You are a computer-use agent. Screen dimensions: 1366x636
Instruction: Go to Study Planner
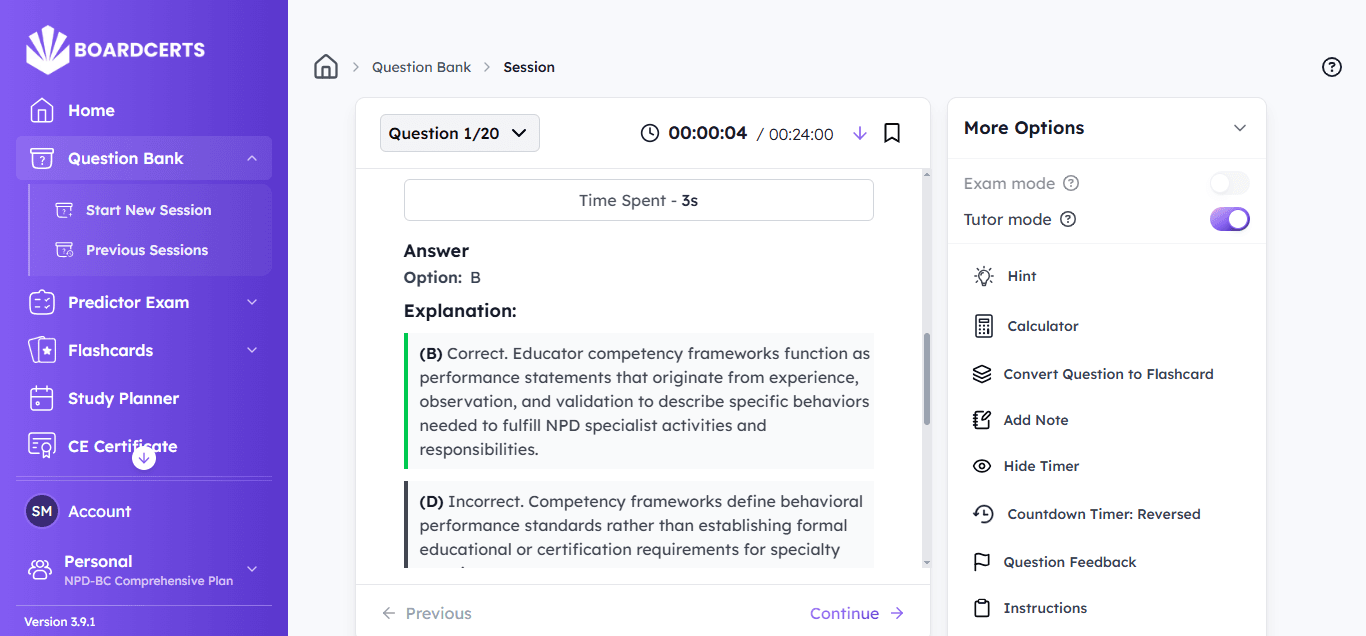coord(123,398)
